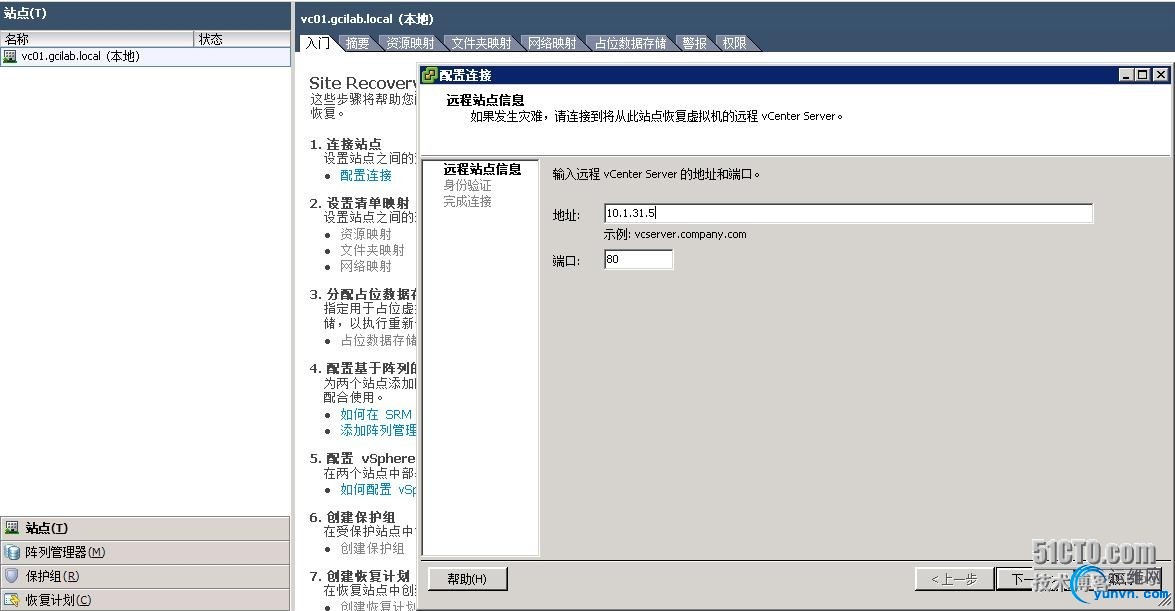Click the 站点(T) navigation icon
Screen dimensions: 1175x611
[11, 528]
